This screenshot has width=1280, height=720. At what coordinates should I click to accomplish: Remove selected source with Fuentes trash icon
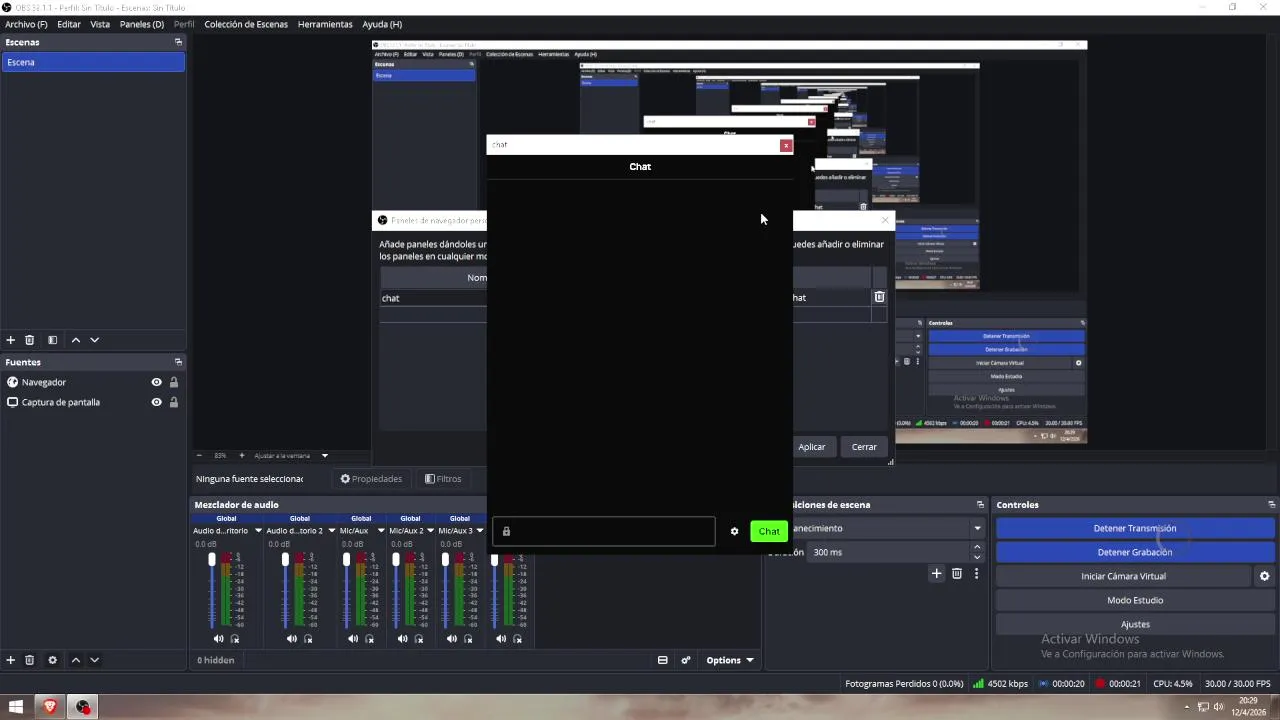coord(30,660)
